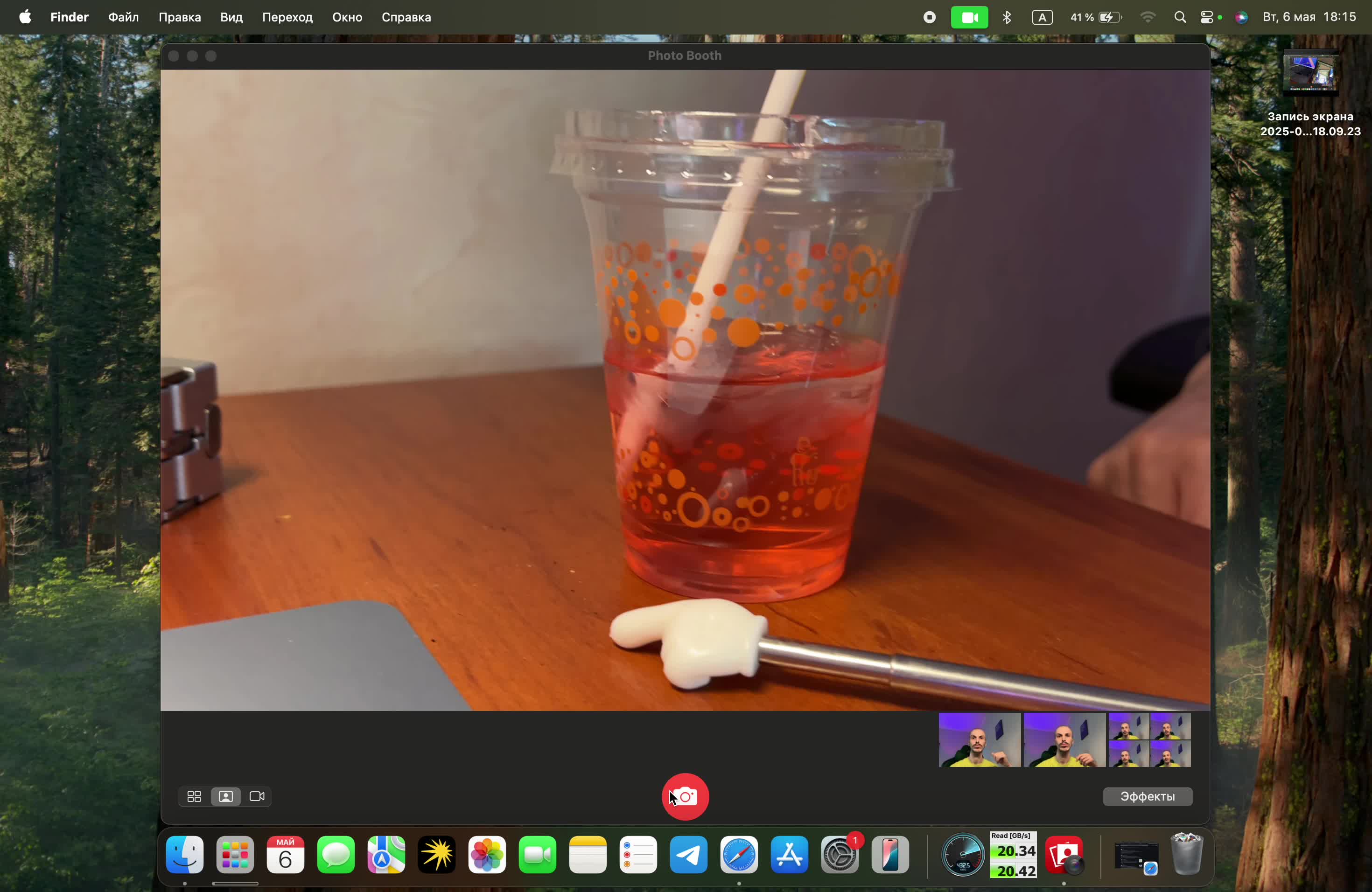Open the yellow starburst app in the Dock
The height and width of the screenshot is (892, 1372).
point(437,855)
